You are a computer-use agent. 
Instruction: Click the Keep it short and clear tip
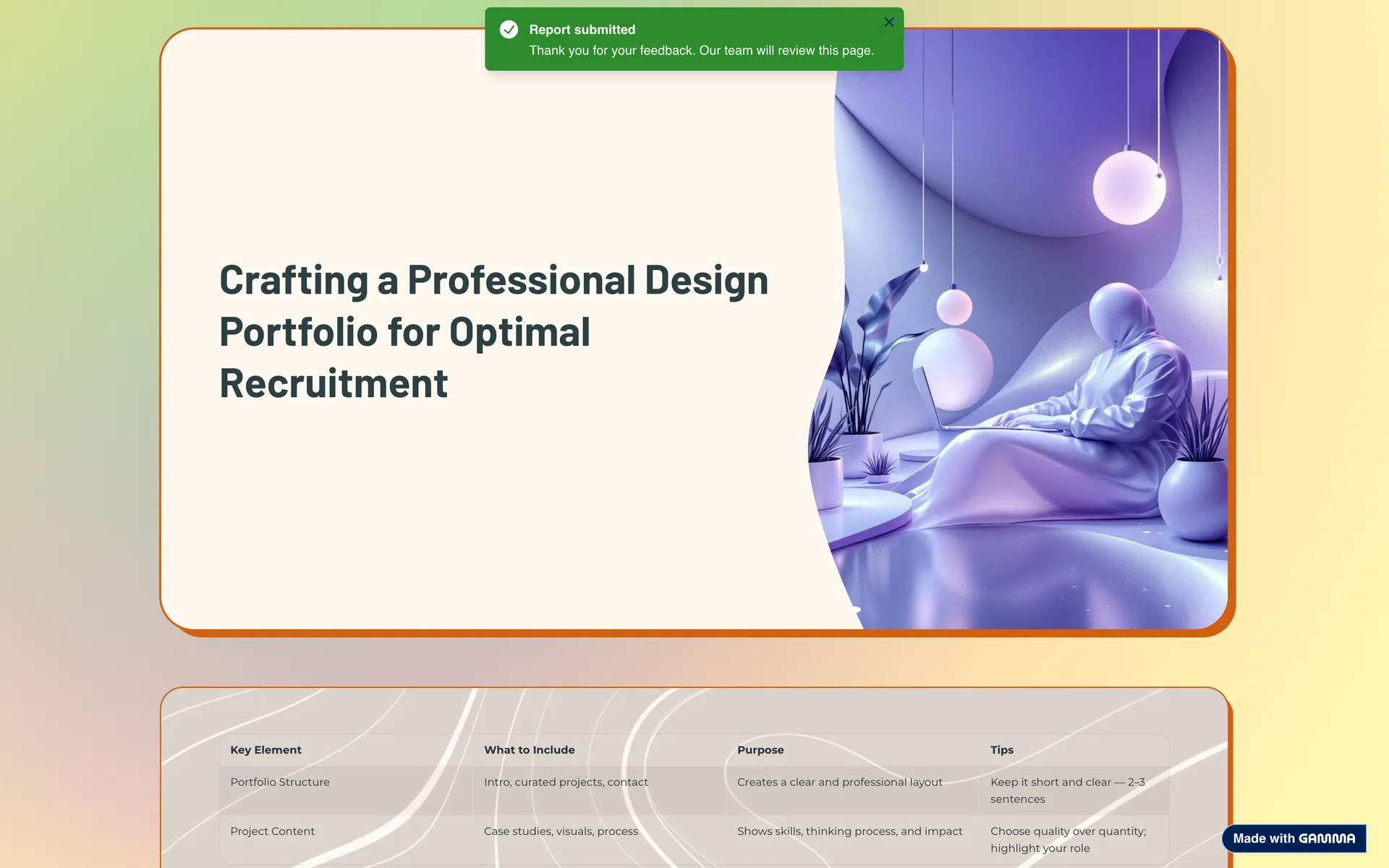pos(1067,790)
